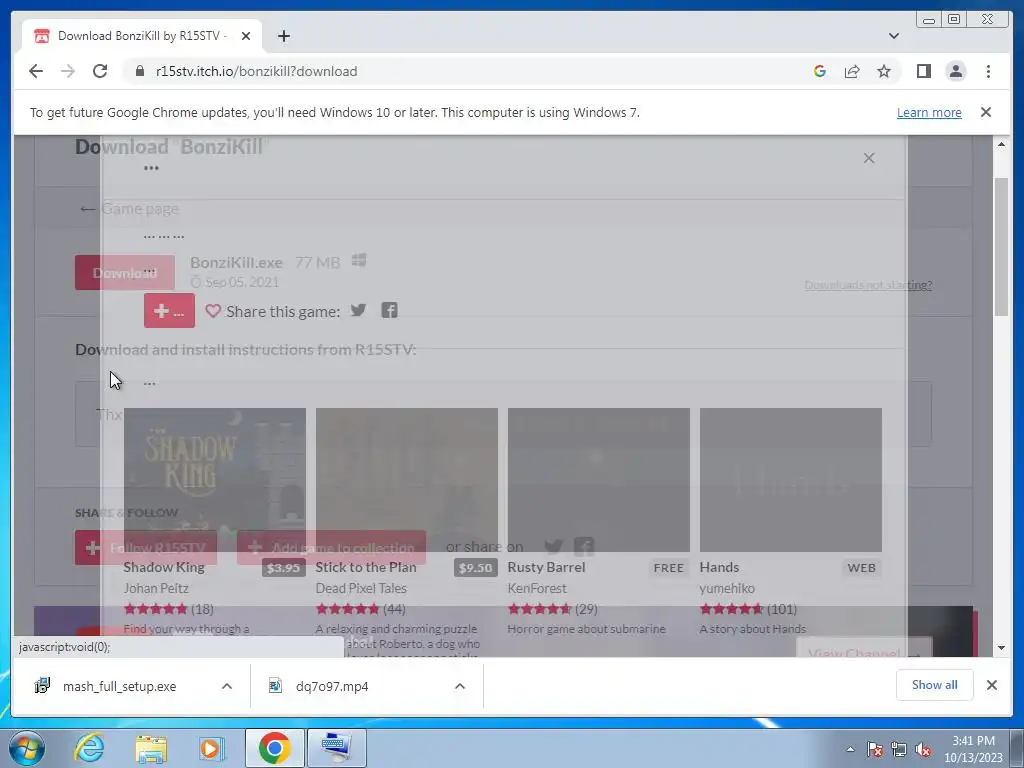Click the Downloads not starting link

pos(868,285)
